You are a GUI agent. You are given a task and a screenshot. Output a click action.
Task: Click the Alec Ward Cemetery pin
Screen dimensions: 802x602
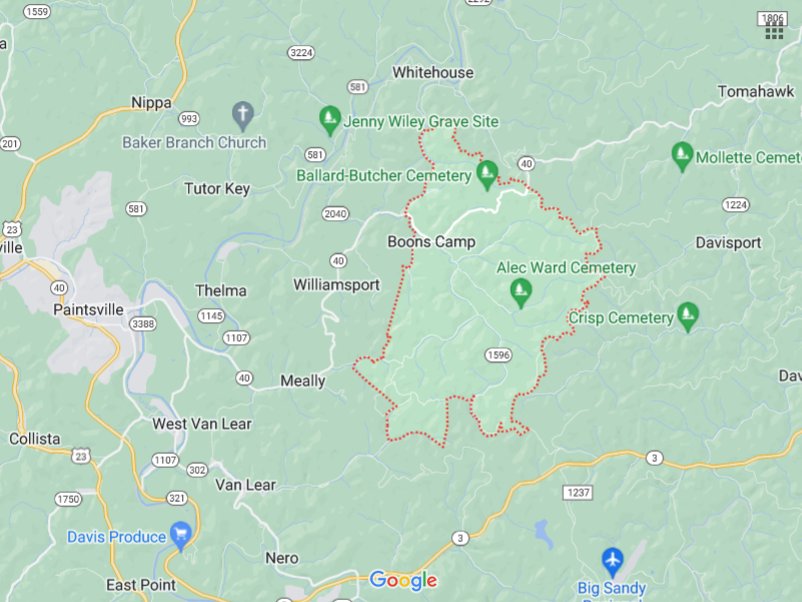(521, 293)
